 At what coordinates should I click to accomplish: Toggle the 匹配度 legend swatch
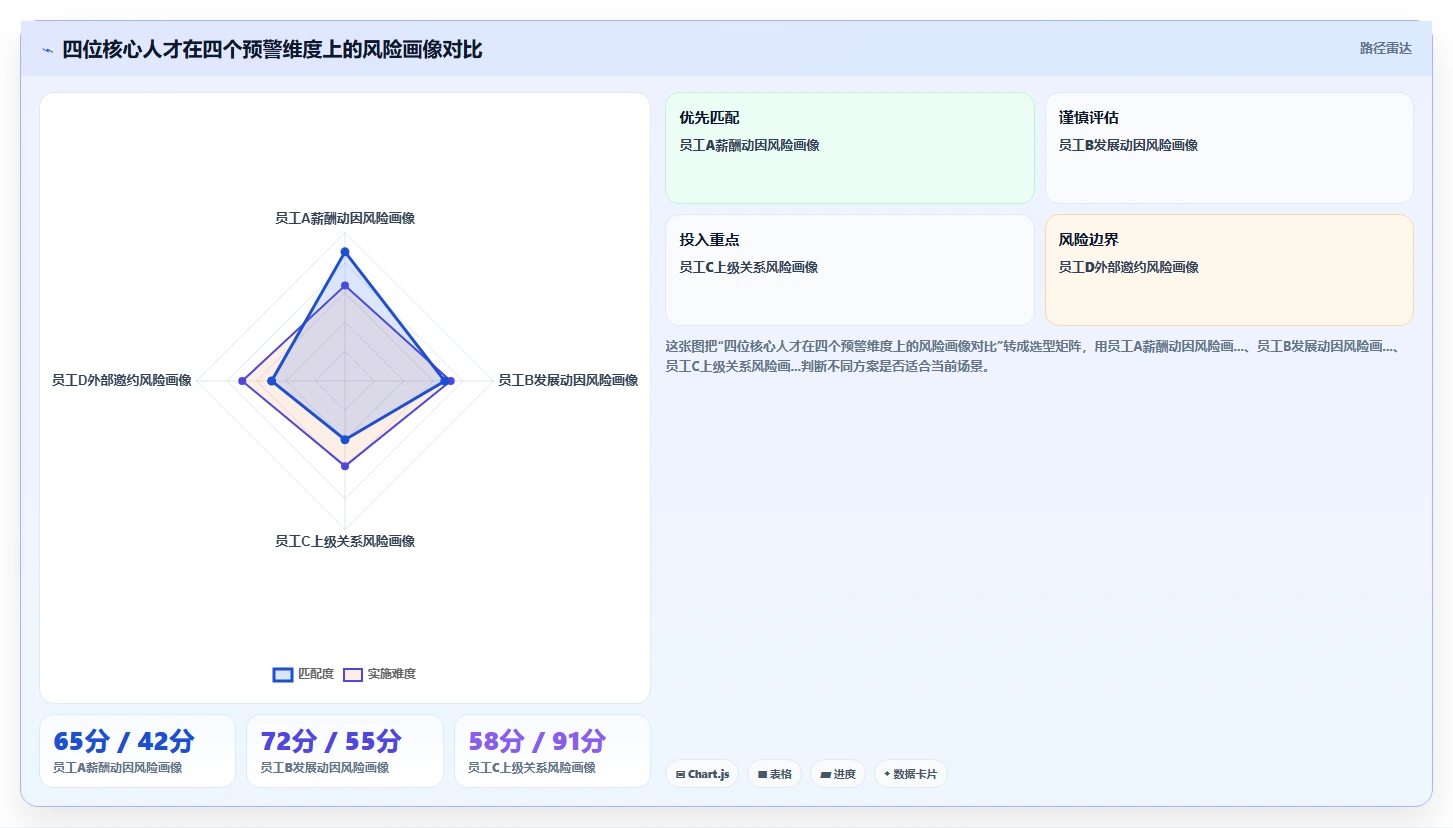283,674
